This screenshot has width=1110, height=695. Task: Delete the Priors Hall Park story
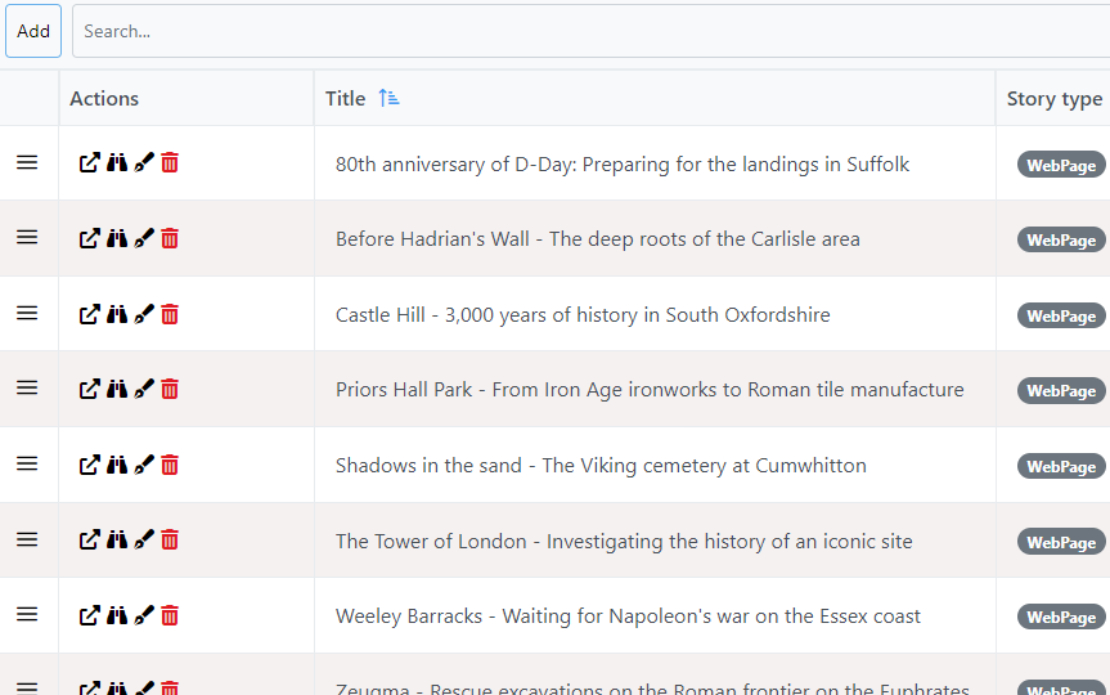pyautogui.click(x=170, y=389)
